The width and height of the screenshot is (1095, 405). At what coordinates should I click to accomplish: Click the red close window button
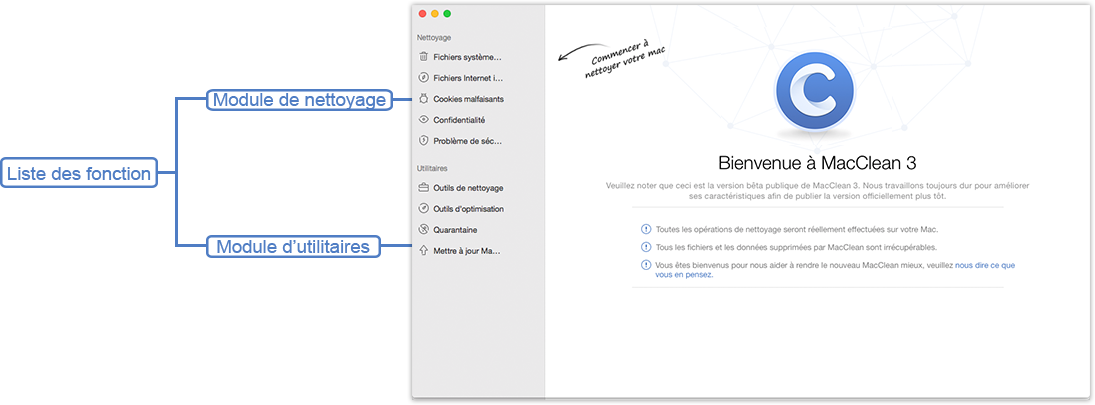click(x=422, y=13)
